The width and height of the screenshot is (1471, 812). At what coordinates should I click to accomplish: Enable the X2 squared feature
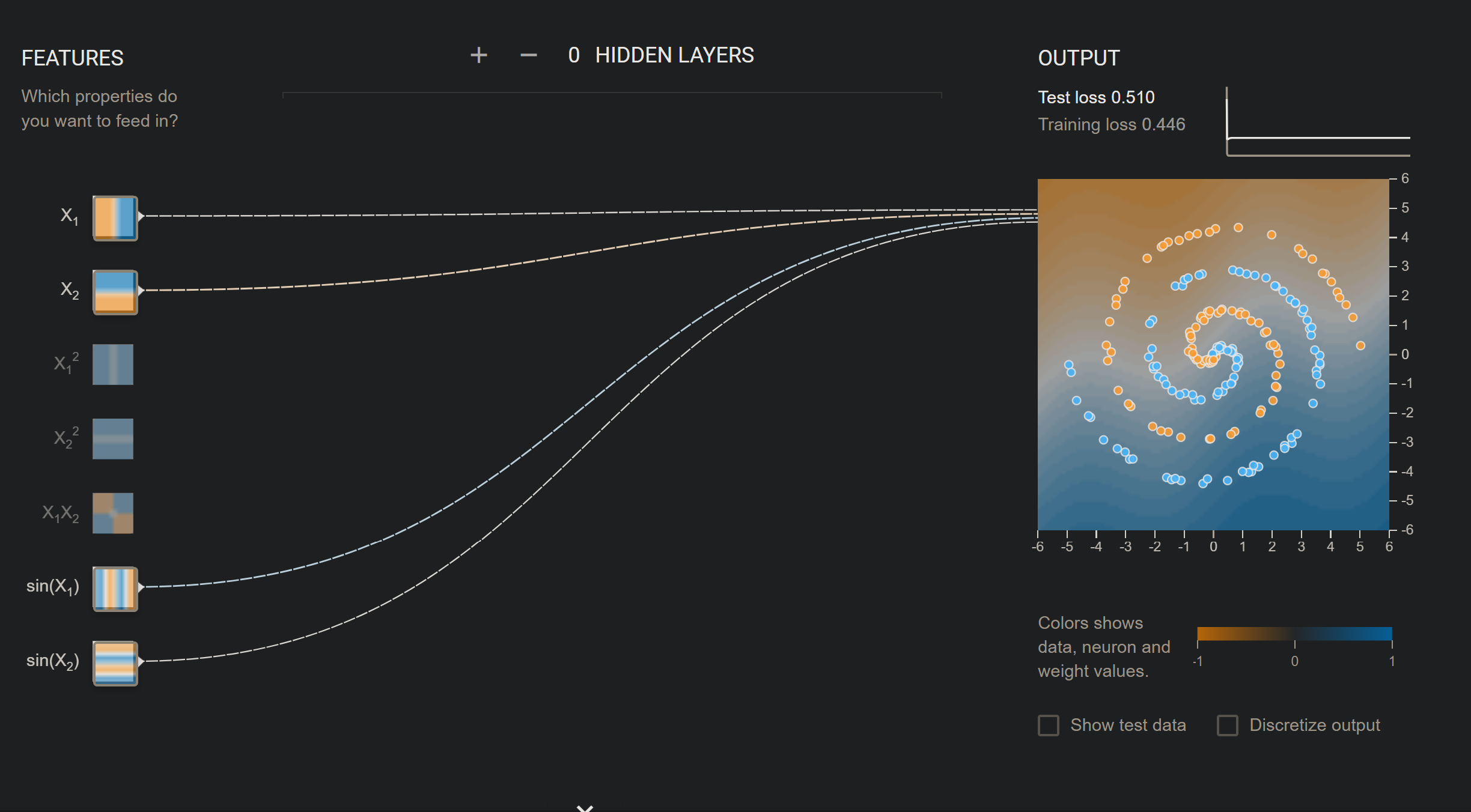(x=113, y=439)
